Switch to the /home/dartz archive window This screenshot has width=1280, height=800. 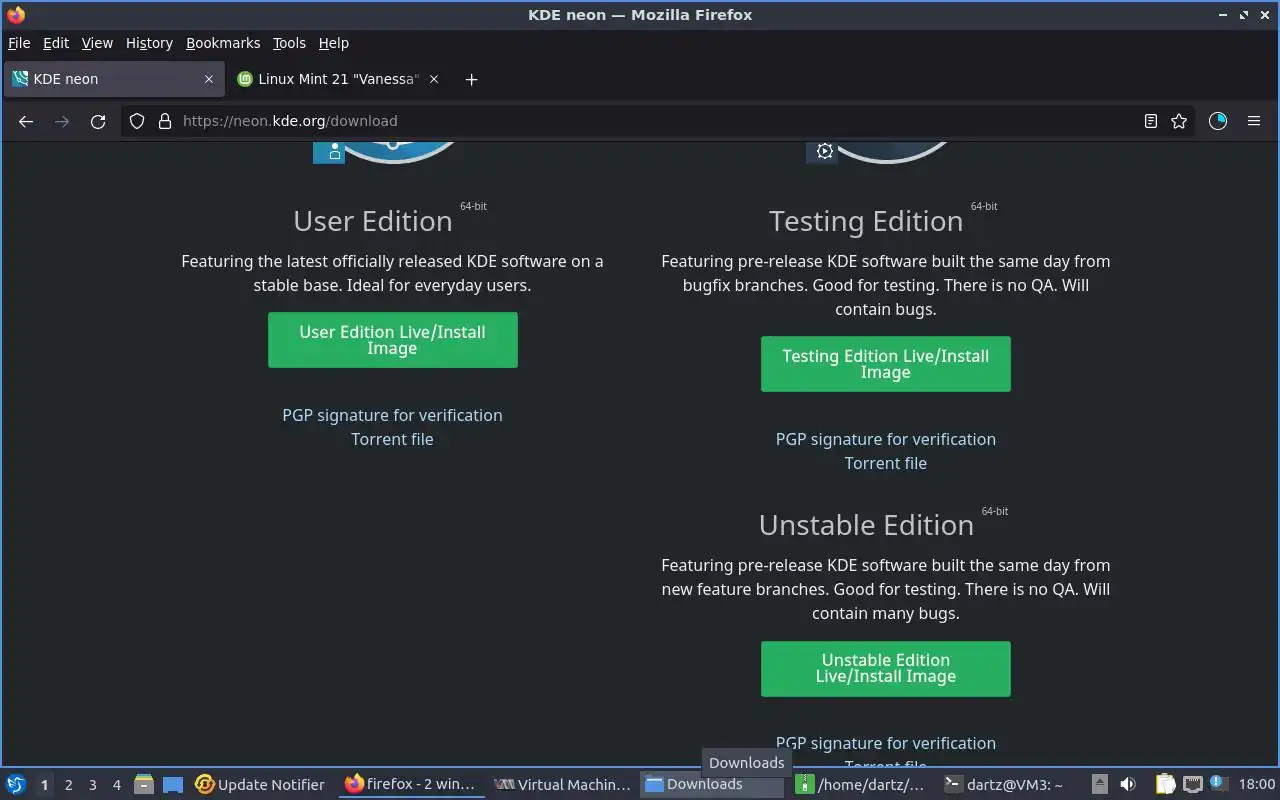tap(862, 785)
